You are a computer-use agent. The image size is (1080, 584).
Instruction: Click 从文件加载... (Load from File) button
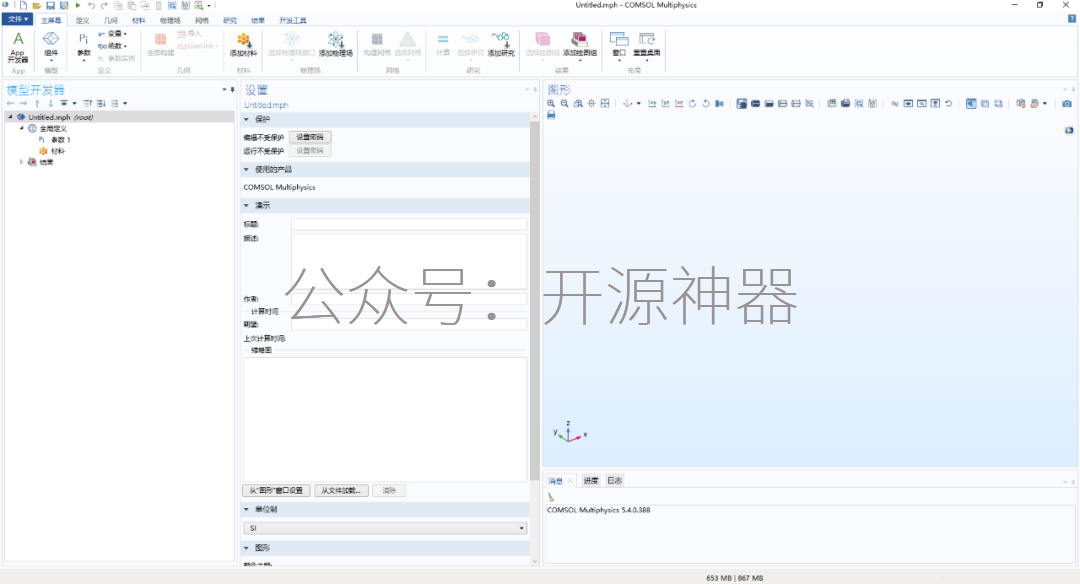coord(342,490)
